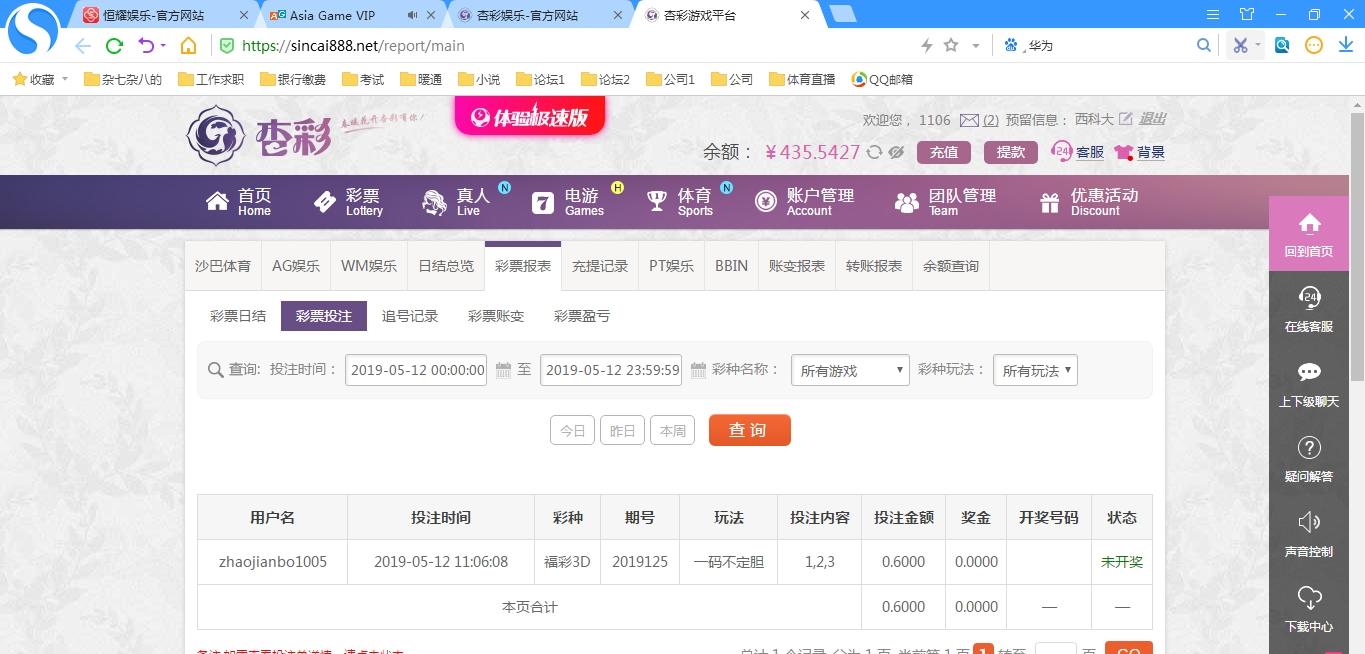Click username zhaojianbo1005 cell
This screenshot has width=1365, height=654.
click(273, 562)
